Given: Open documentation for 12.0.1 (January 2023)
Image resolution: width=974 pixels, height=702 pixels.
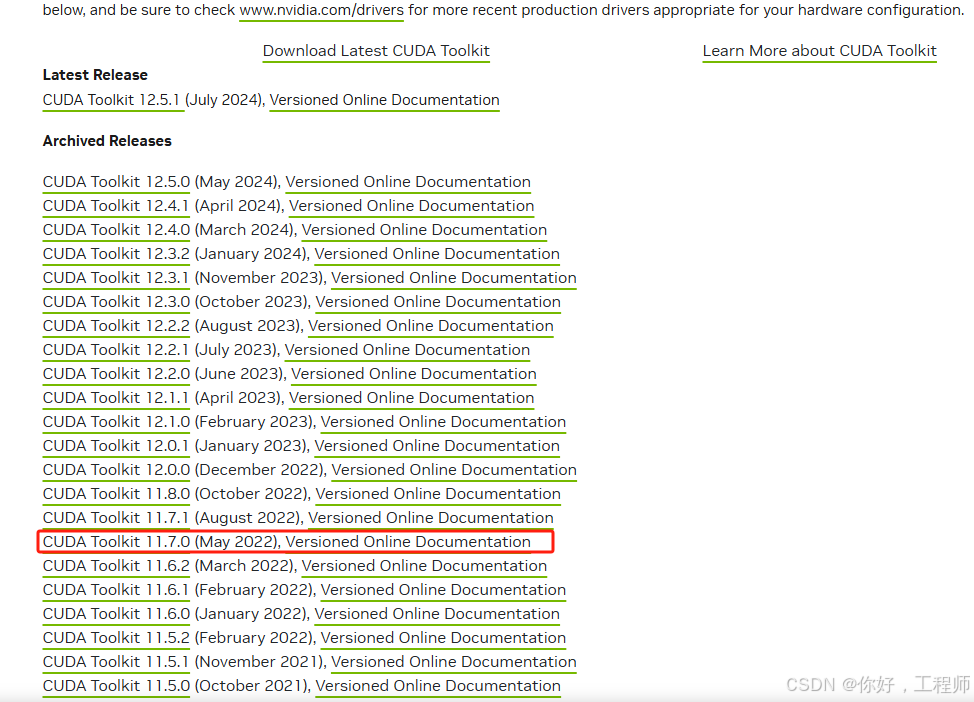Looking at the screenshot, I should pos(437,446).
